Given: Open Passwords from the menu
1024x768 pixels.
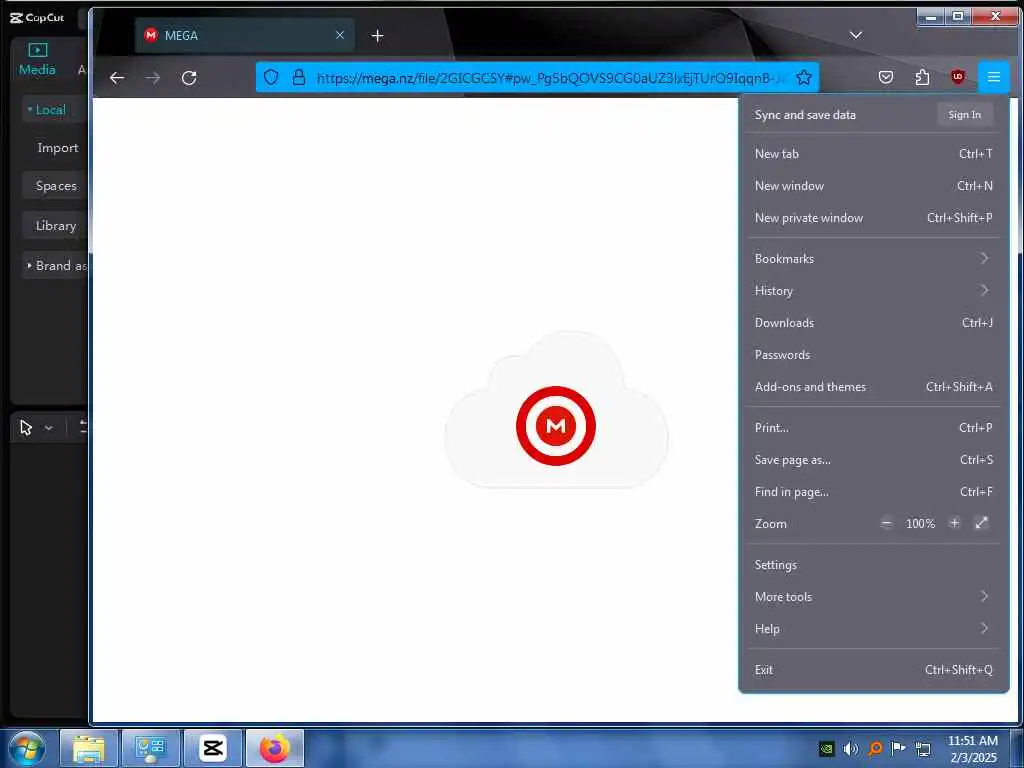Looking at the screenshot, I should (x=873, y=355).
